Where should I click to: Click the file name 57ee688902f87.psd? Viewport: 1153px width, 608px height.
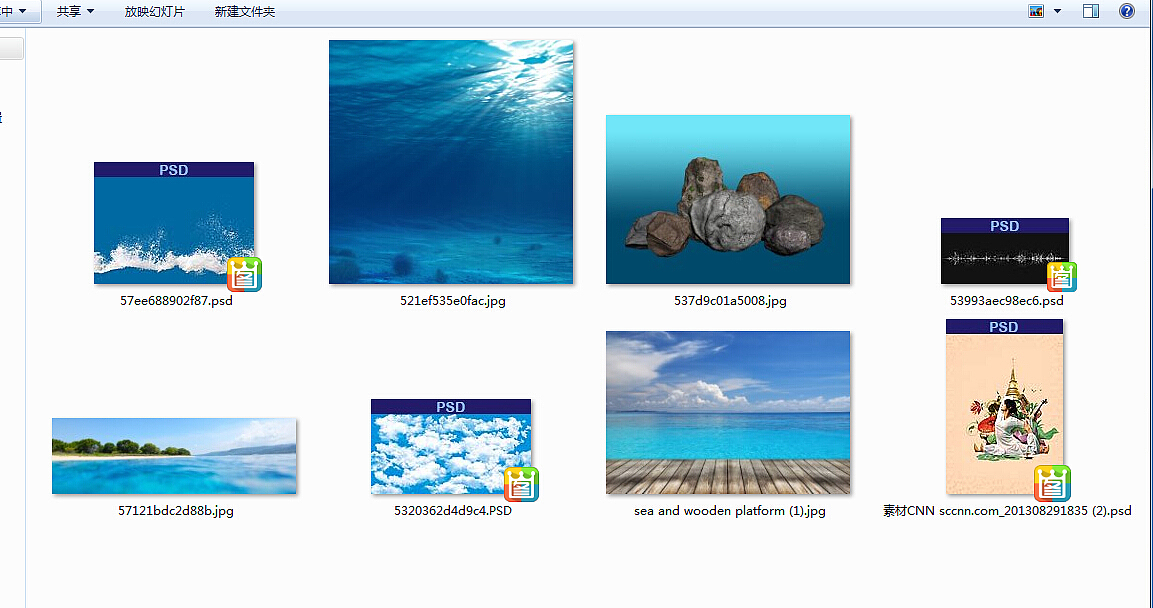176,301
